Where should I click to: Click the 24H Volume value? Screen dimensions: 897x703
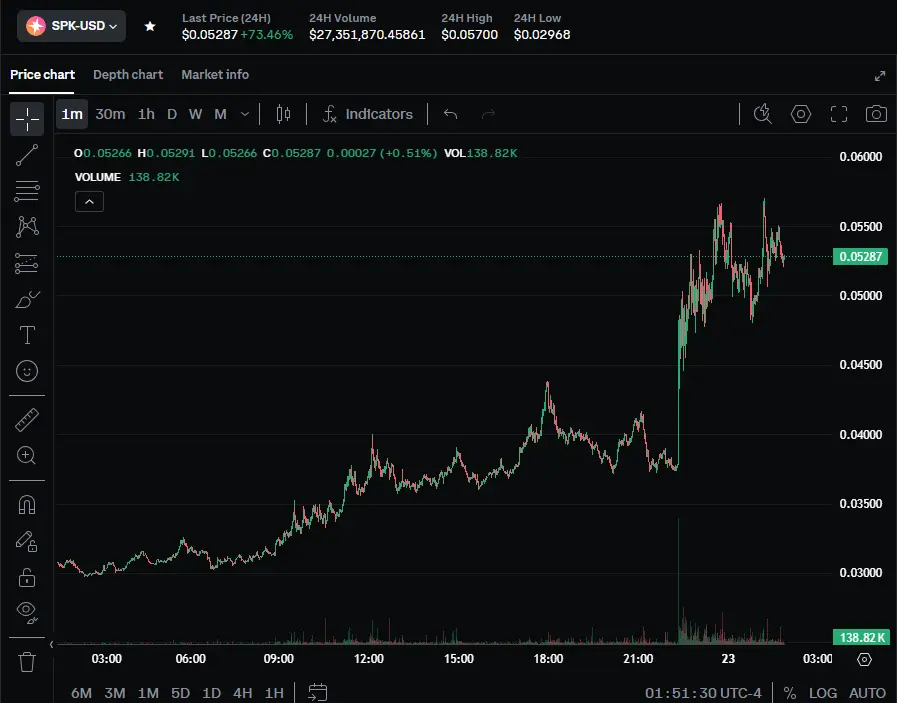click(x=367, y=35)
